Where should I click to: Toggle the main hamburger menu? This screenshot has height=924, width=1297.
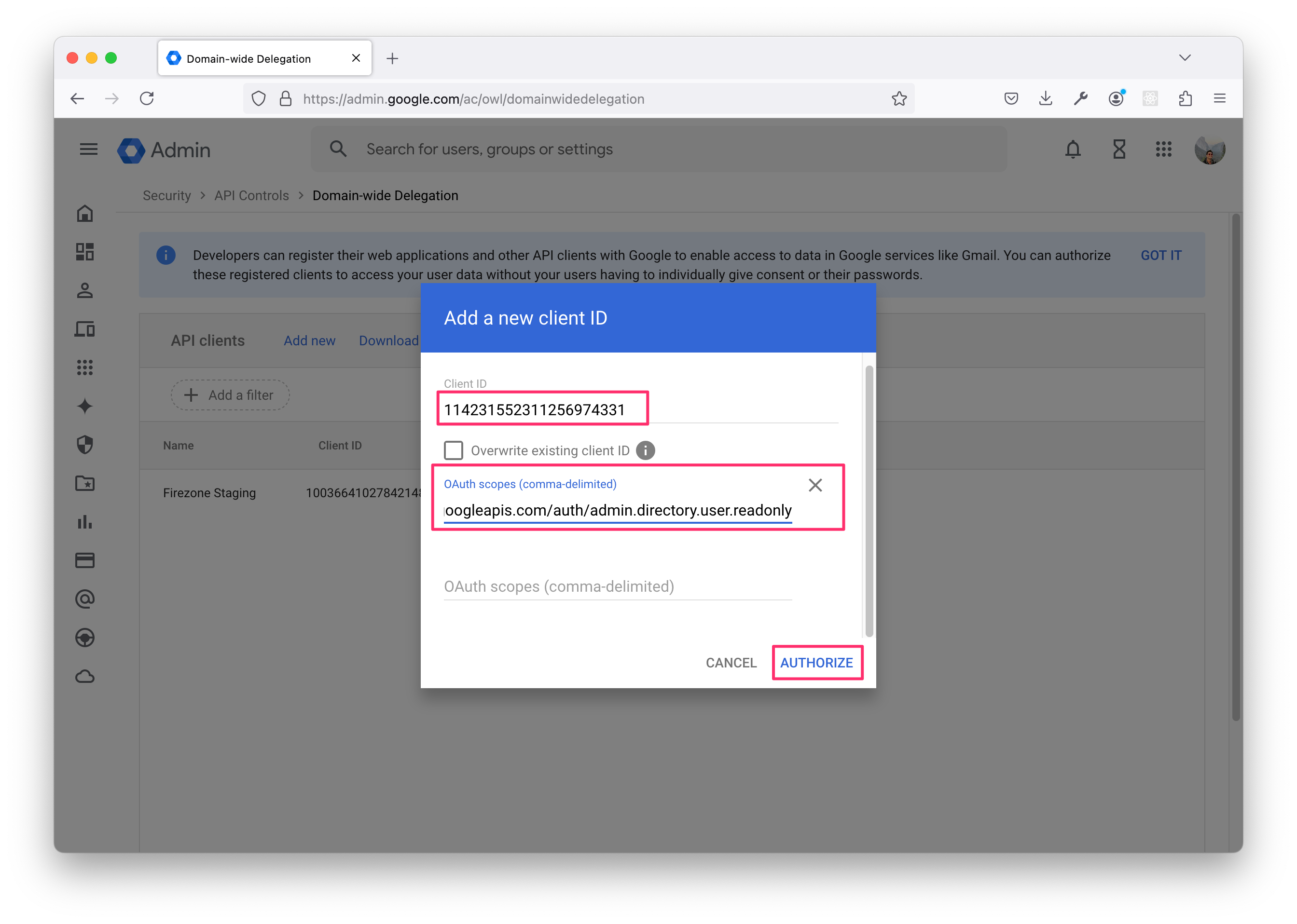coord(88,149)
